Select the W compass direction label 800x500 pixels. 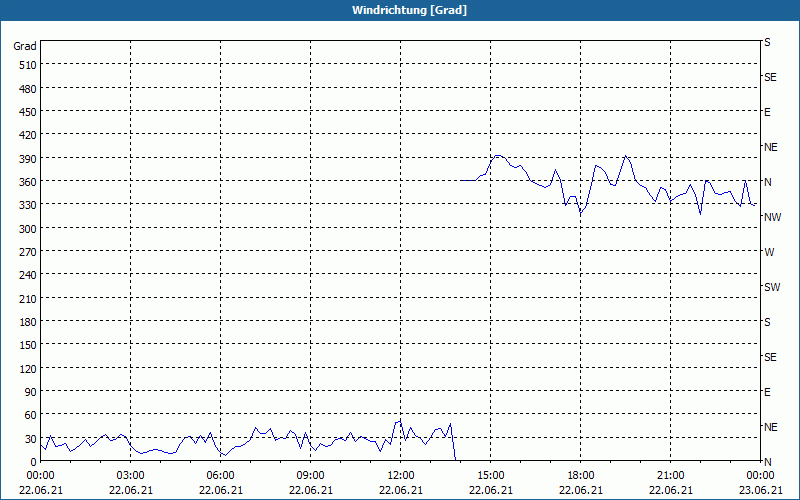[769, 252]
